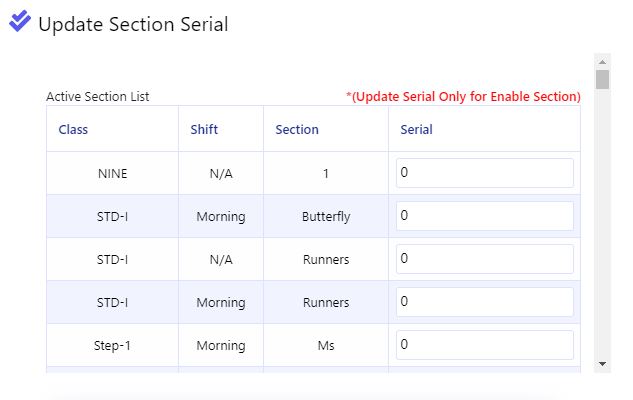The image size is (633, 400).
Task: Focus the Serial field for class NINE
Action: pos(484,173)
